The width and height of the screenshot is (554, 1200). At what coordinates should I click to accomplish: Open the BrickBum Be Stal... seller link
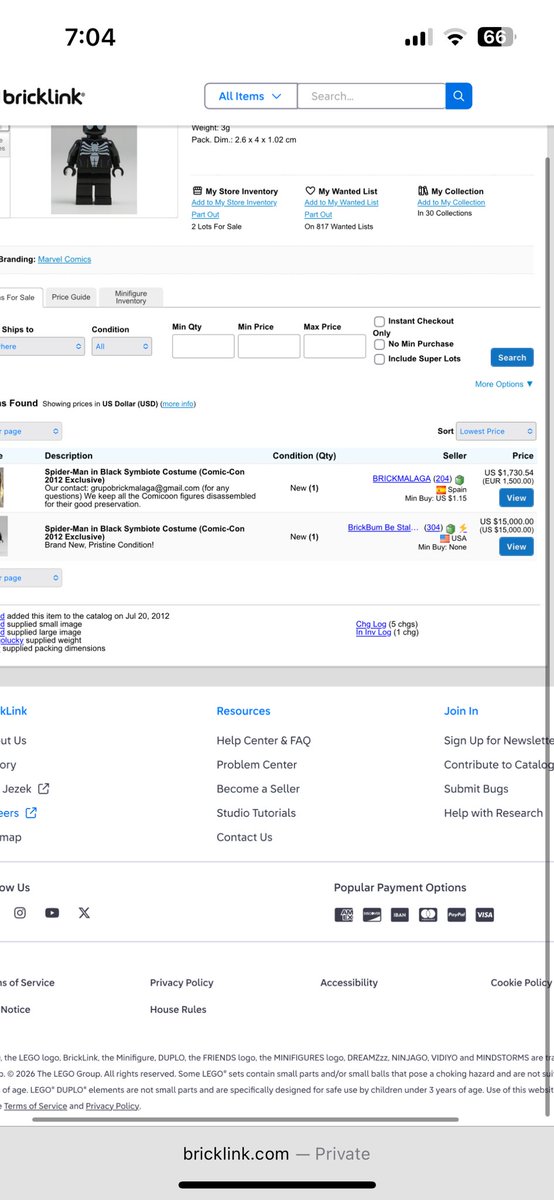(384, 527)
